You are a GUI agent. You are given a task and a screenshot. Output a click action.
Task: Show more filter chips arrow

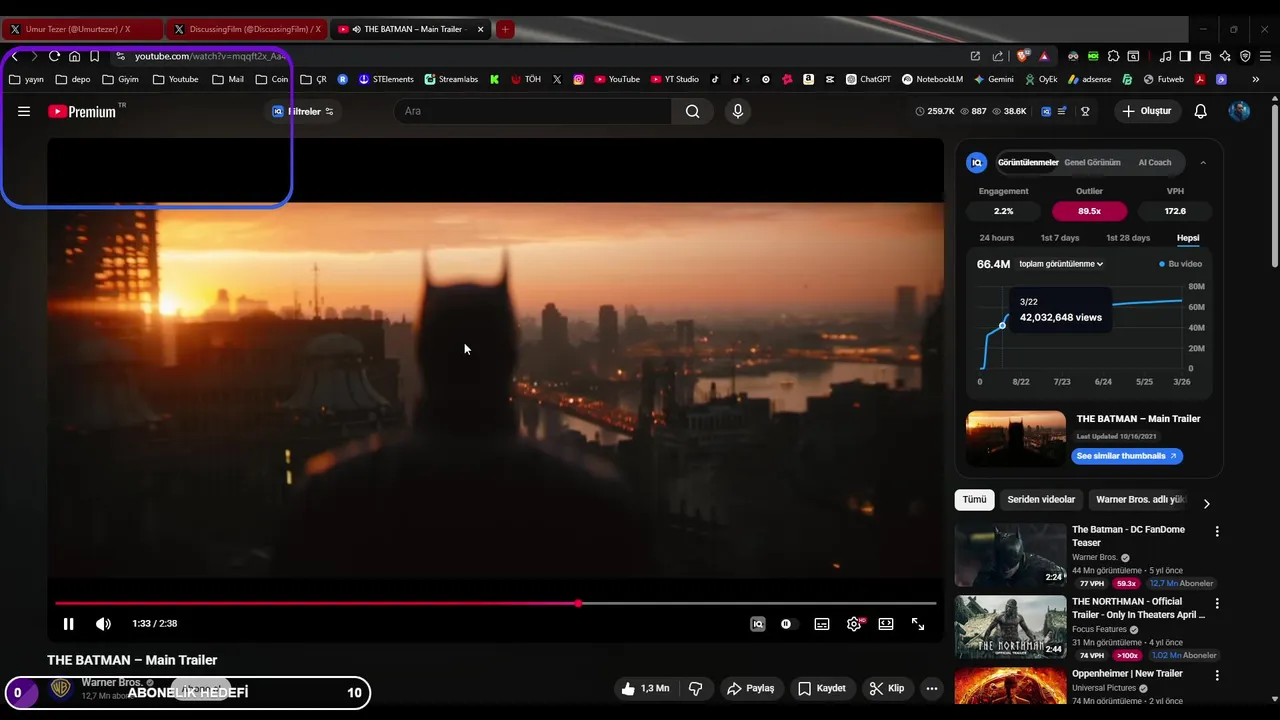(1206, 503)
